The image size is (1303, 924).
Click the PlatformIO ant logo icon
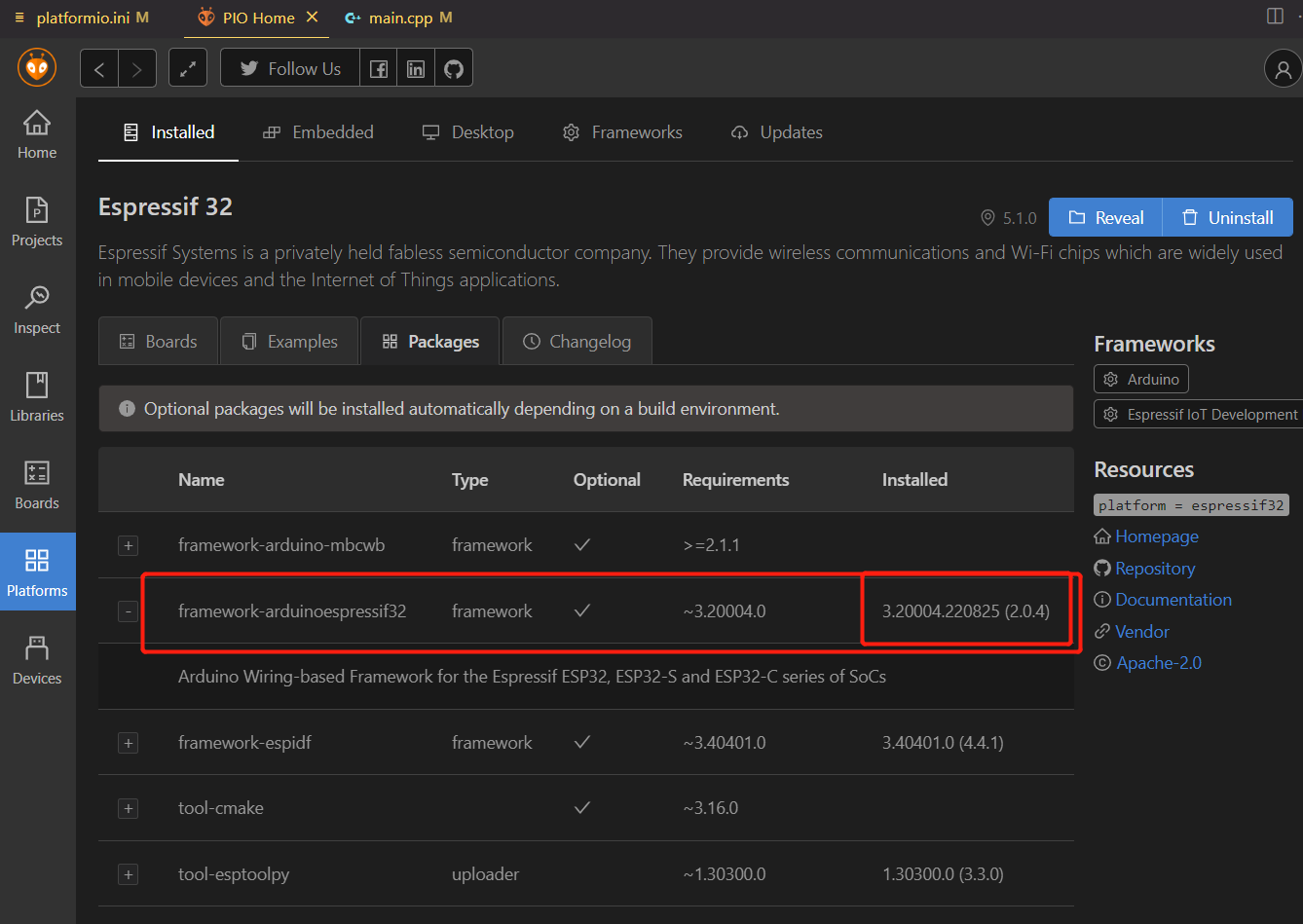[37, 68]
